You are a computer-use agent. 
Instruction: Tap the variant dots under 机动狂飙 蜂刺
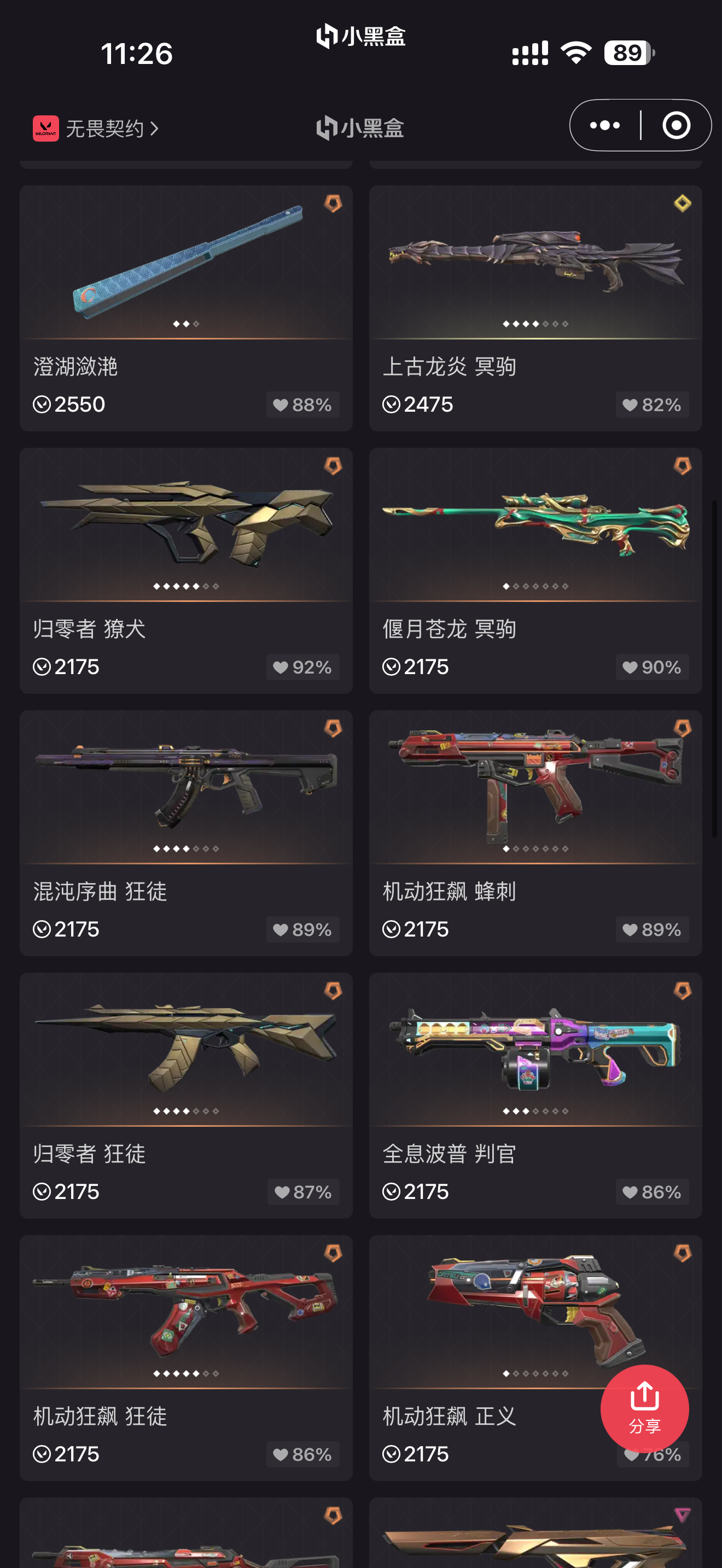(x=535, y=849)
